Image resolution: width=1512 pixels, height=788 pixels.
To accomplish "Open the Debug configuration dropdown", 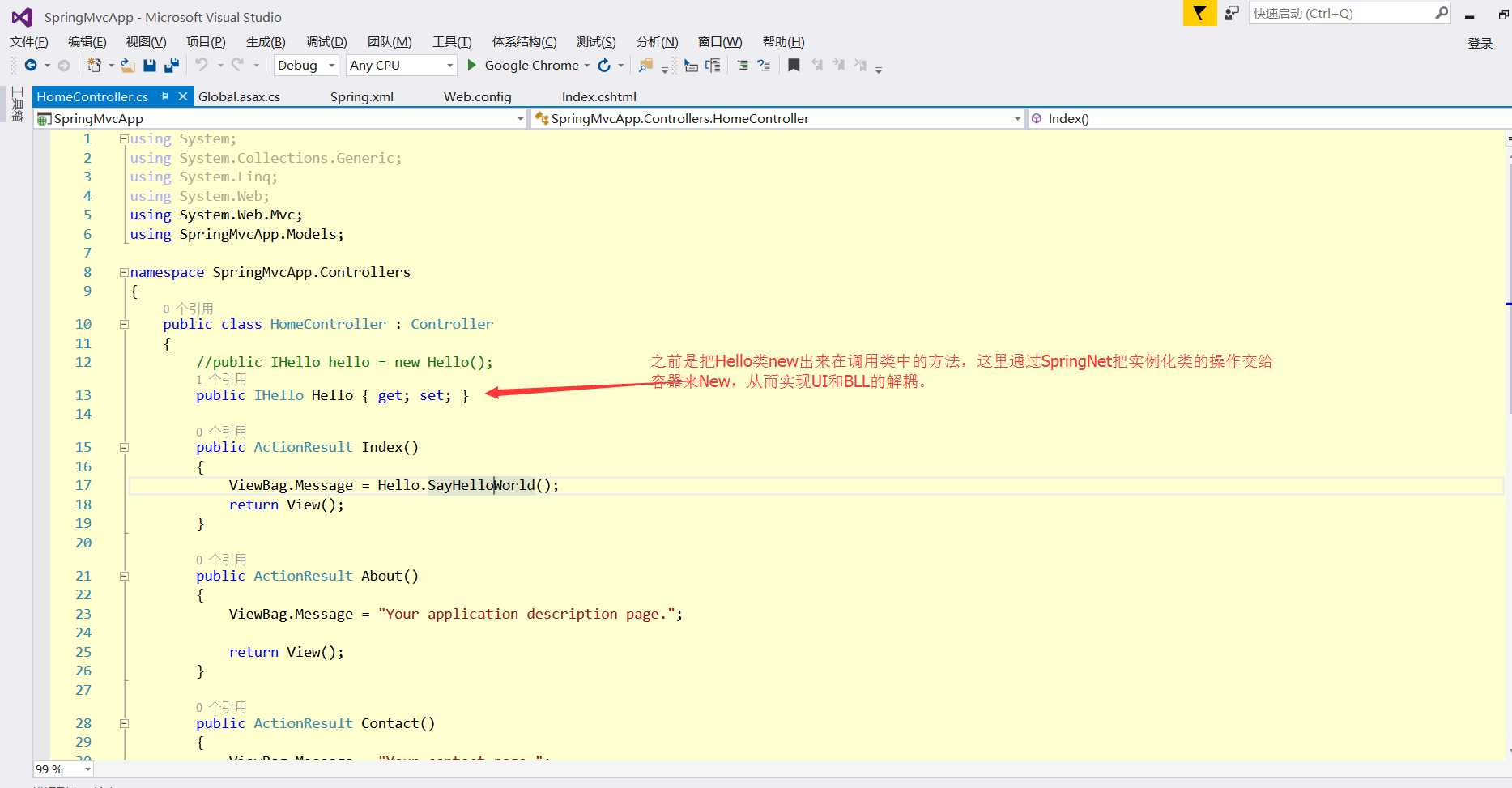I will (x=305, y=65).
